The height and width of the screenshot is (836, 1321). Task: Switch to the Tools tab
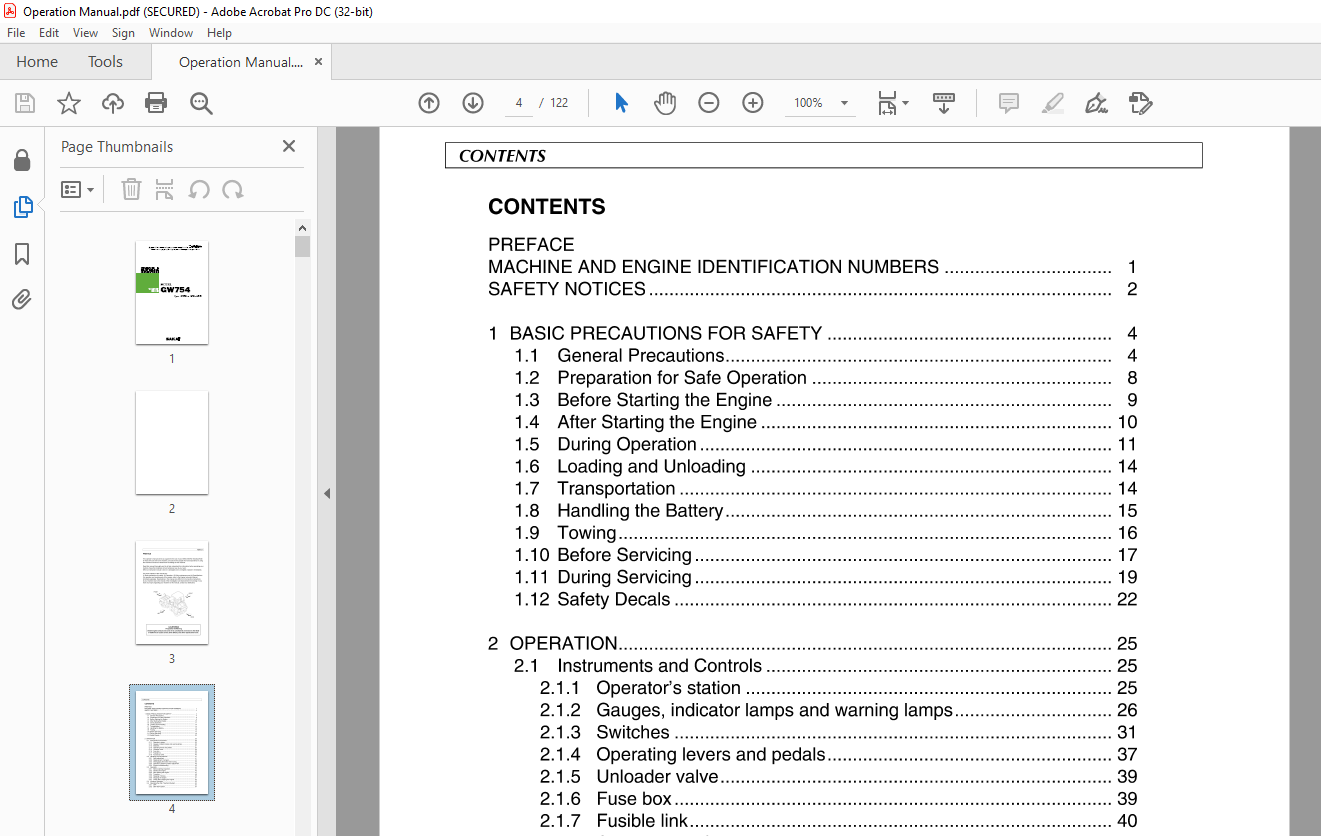pyautogui.click(x=105, y=62)
